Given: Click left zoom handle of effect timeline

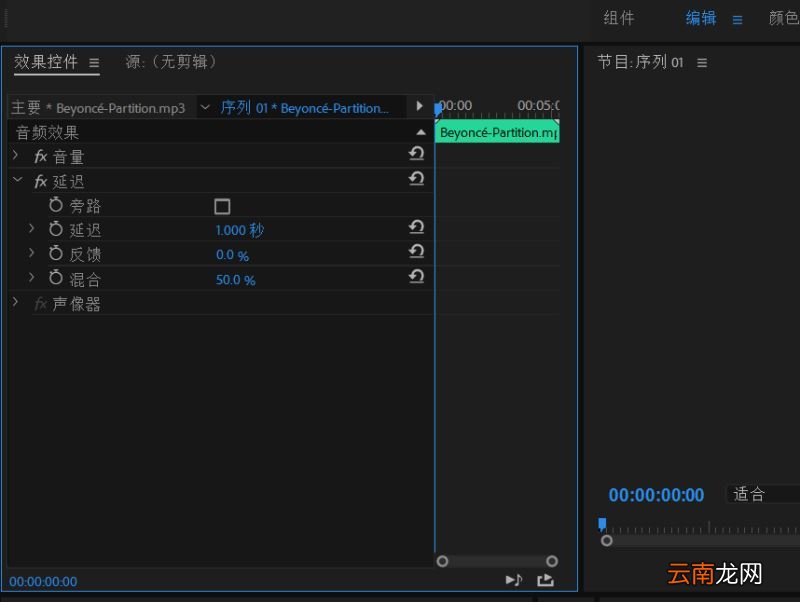Looking at the screenshot, I should [442, 561].
